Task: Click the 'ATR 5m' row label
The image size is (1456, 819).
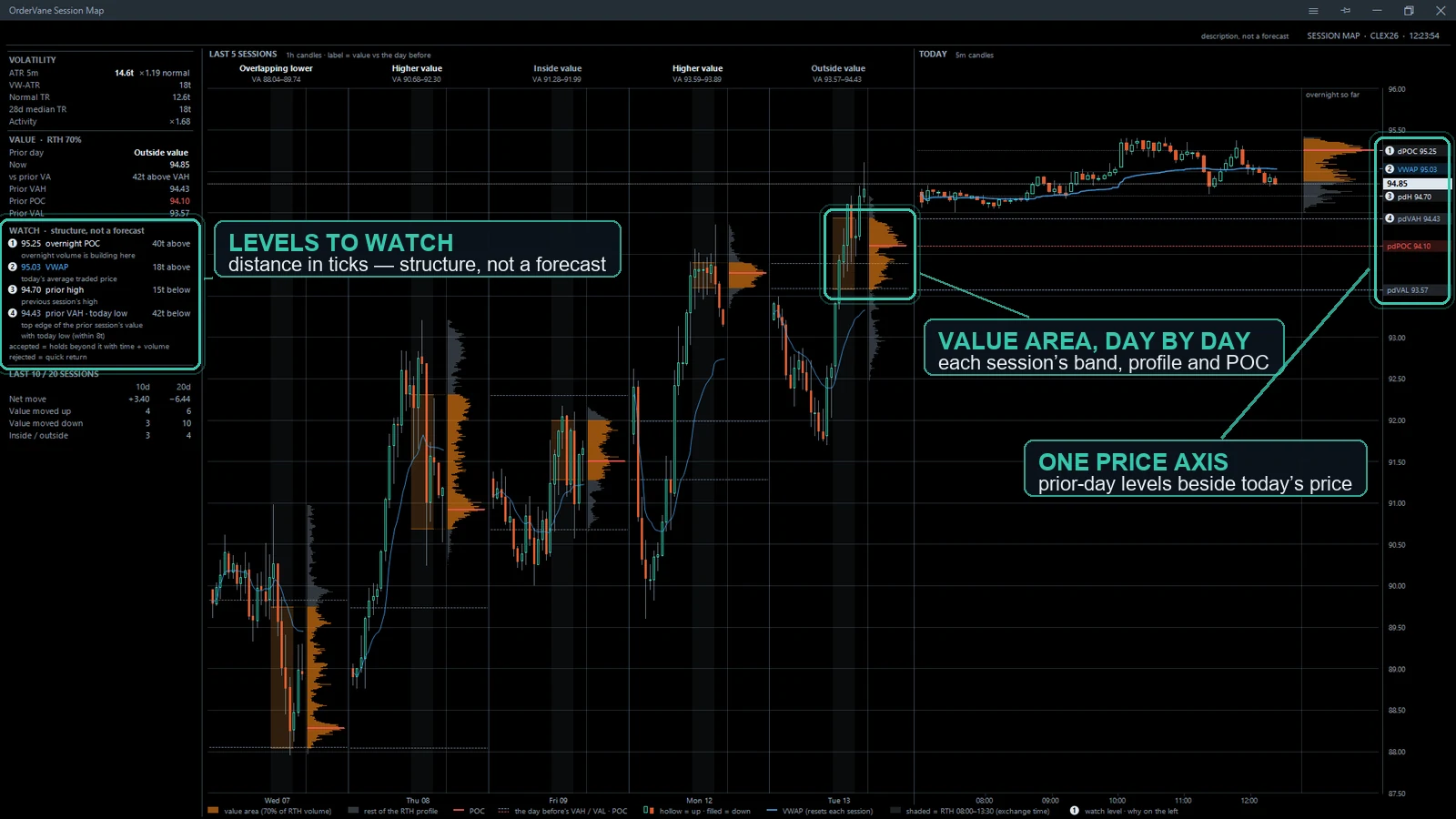Action: click(x=24, y=73)
